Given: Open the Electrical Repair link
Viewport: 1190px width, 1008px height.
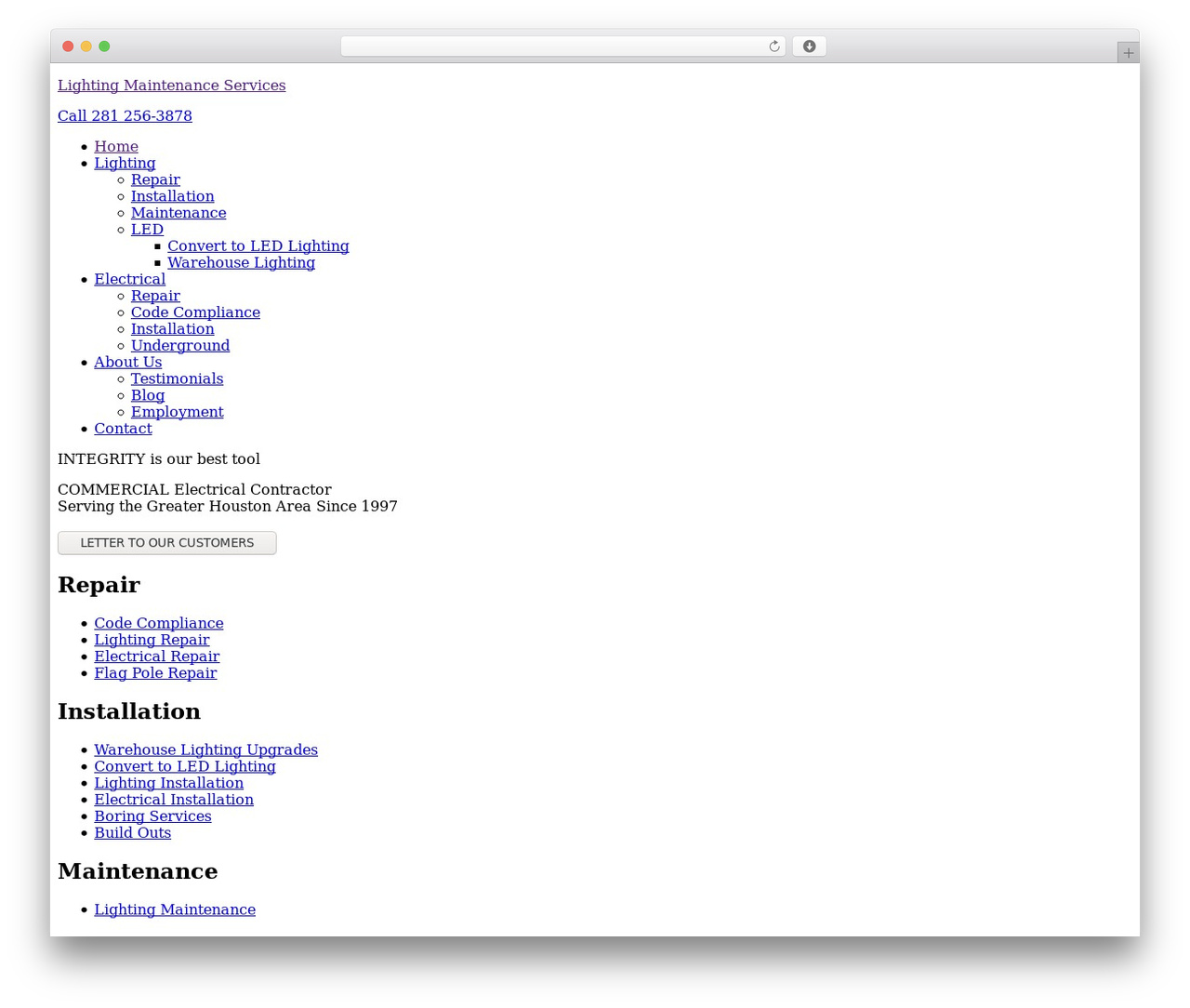Looking at the screenshot, I should point(156,657).
